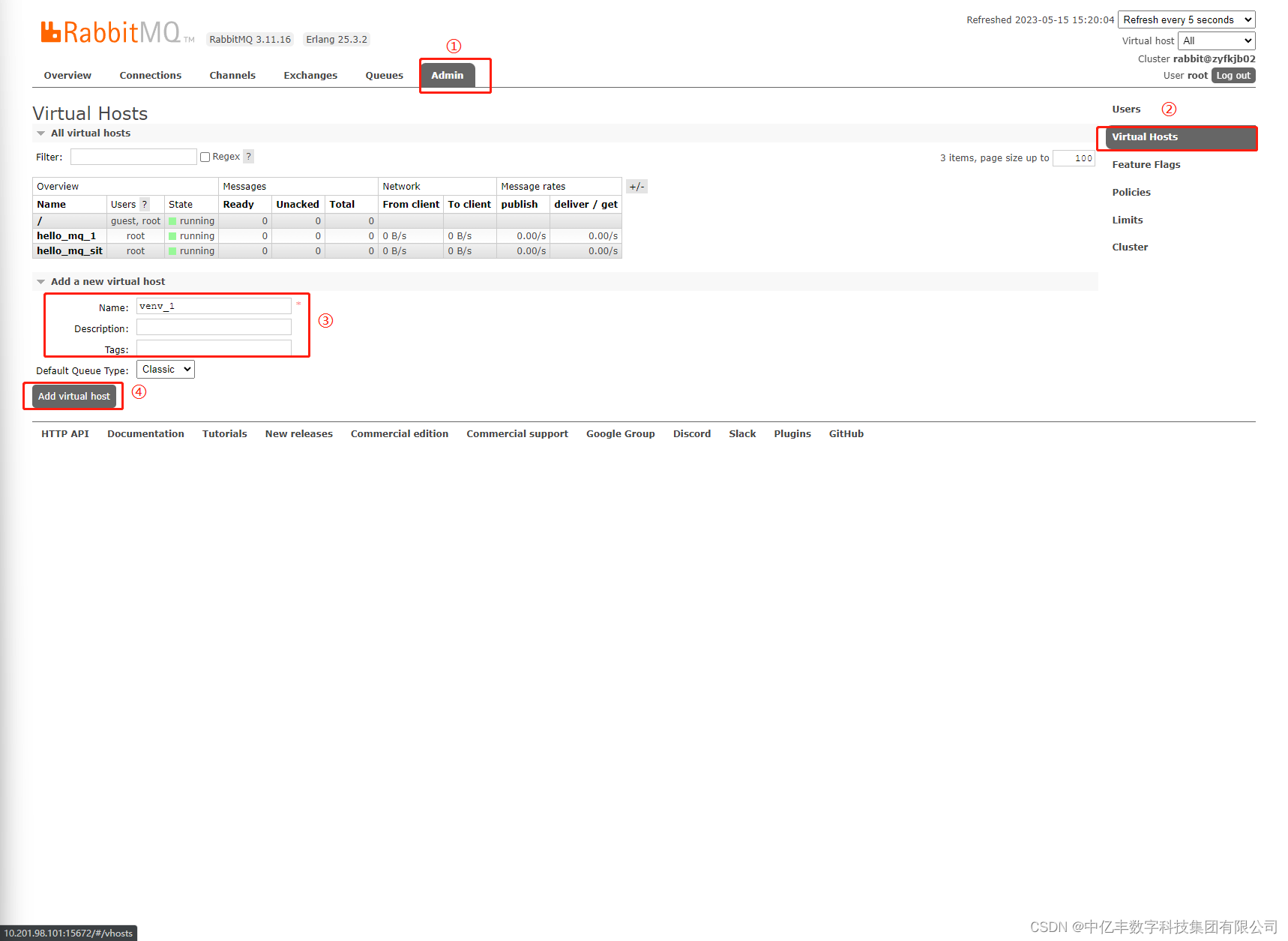Sort by the deliver / get header
The image size is (1288, 941).
[586, 205]
